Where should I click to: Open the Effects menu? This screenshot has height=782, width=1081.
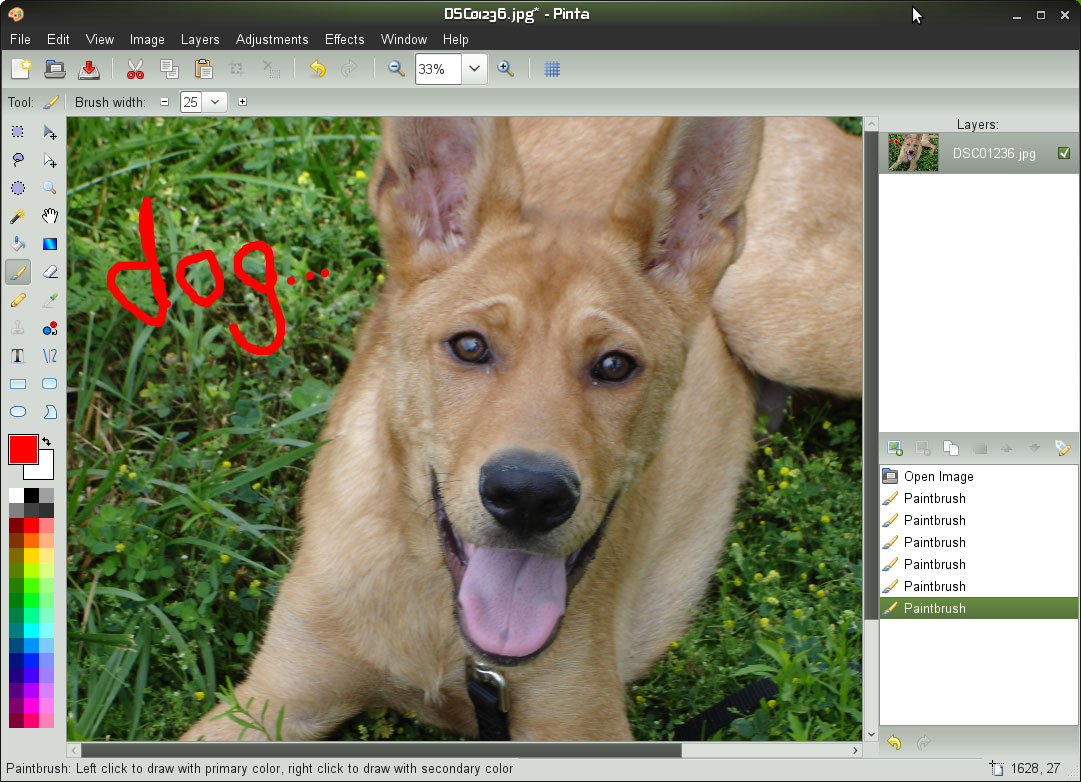pos(344,39)
